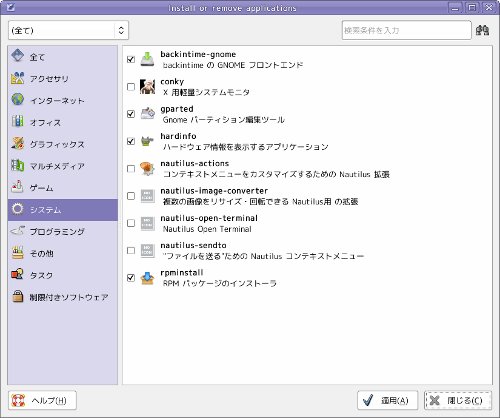Uncheck the hardinfo checkbox
This screenshot has width=500, height=418.
click(131, 141)
